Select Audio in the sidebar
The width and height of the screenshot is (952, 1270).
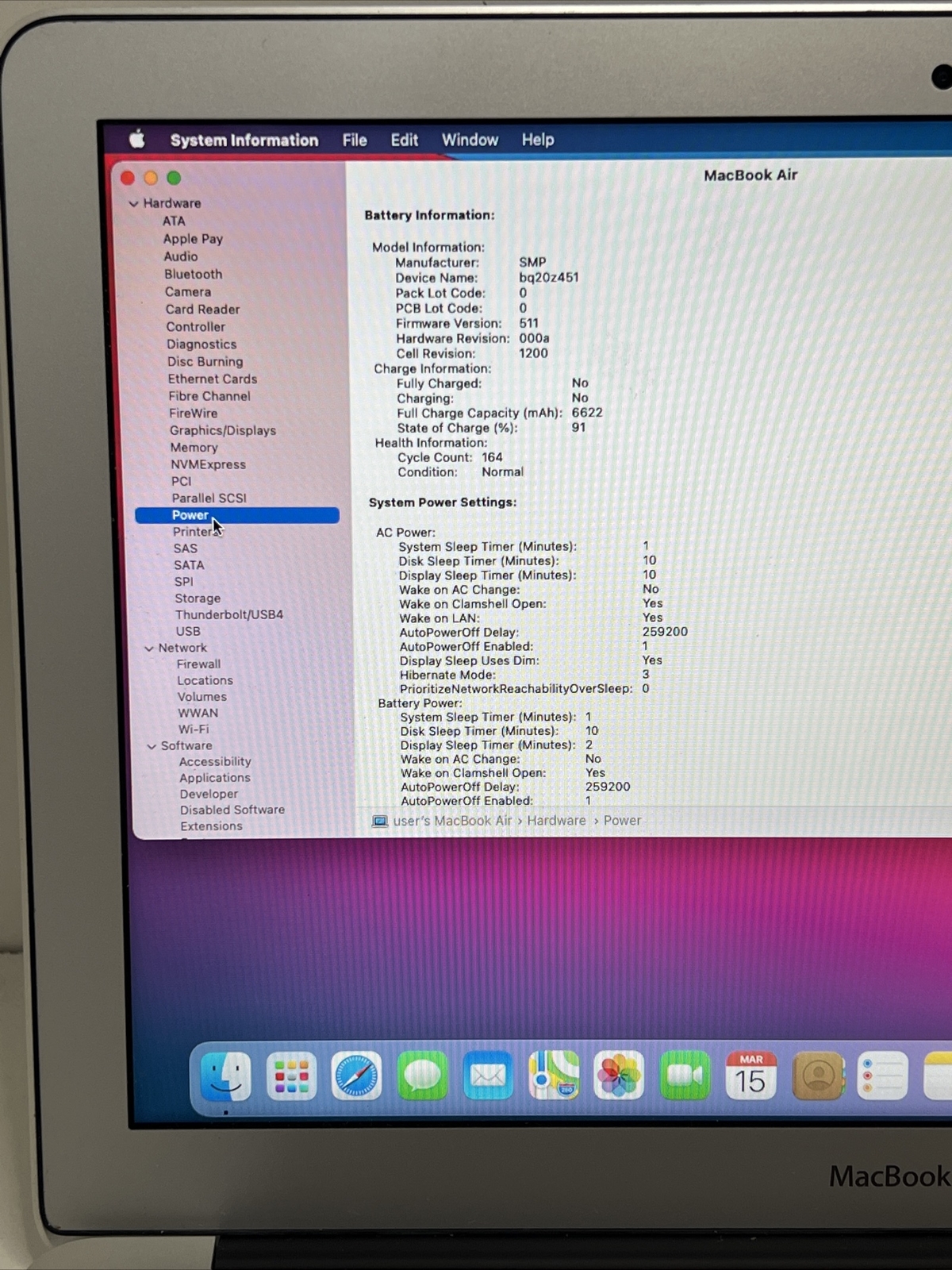181,256
